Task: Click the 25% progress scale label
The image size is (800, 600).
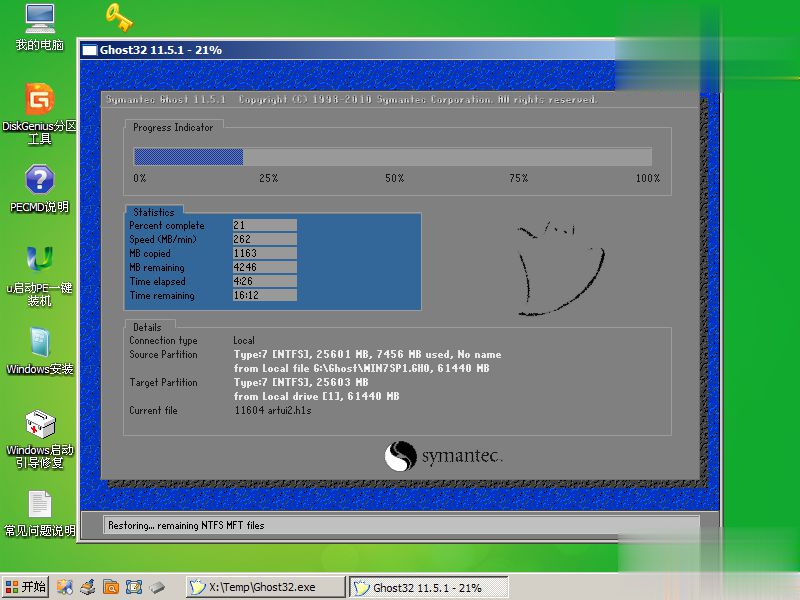Action: tap(268, 178)
